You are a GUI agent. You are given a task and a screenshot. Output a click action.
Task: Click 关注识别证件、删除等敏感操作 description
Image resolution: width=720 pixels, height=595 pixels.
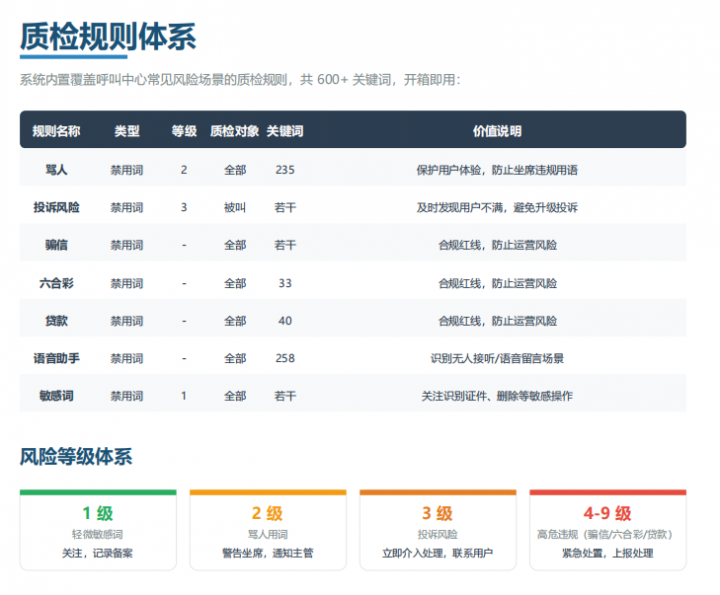497,396
